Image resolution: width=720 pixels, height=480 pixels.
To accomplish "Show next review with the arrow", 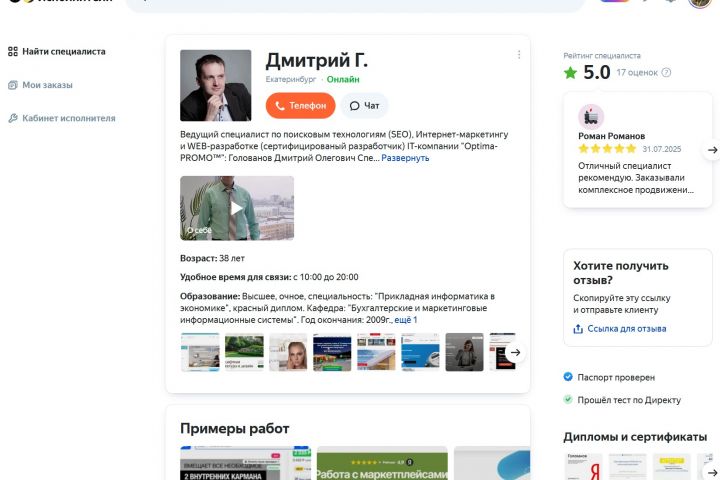I will [x=711, y=150].
